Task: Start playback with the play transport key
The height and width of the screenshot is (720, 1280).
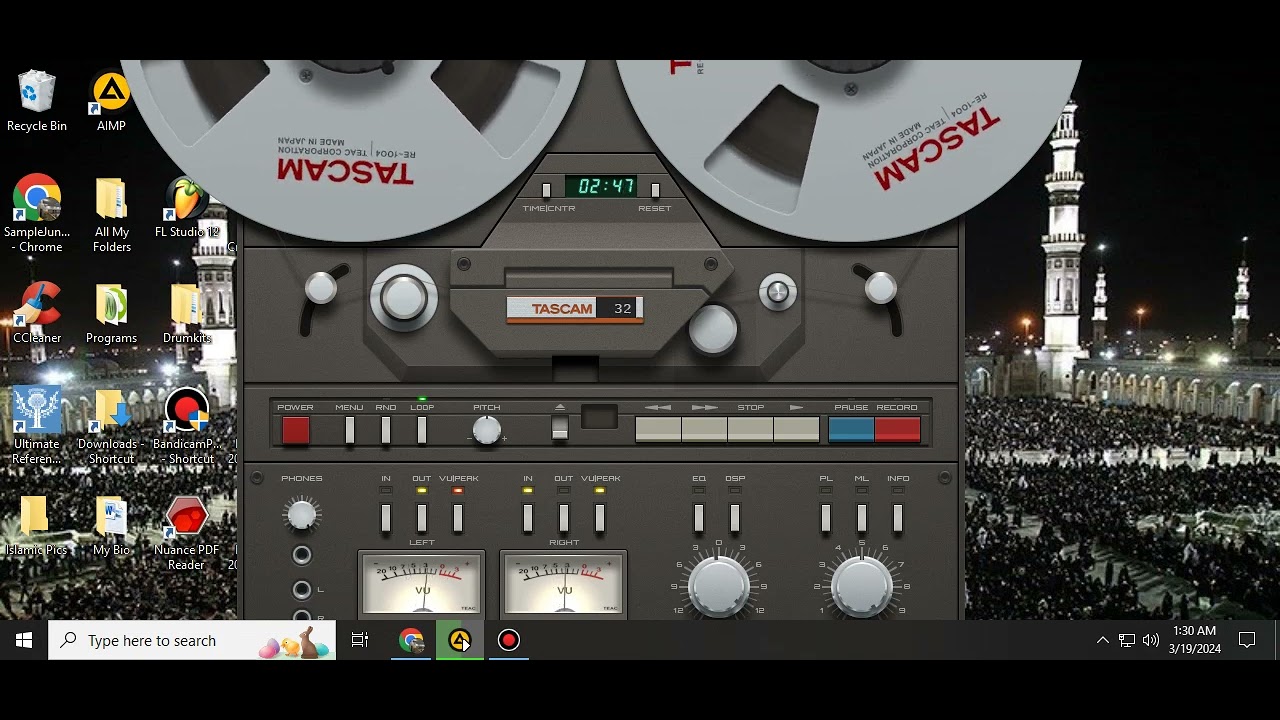Action: coord(797,430)
